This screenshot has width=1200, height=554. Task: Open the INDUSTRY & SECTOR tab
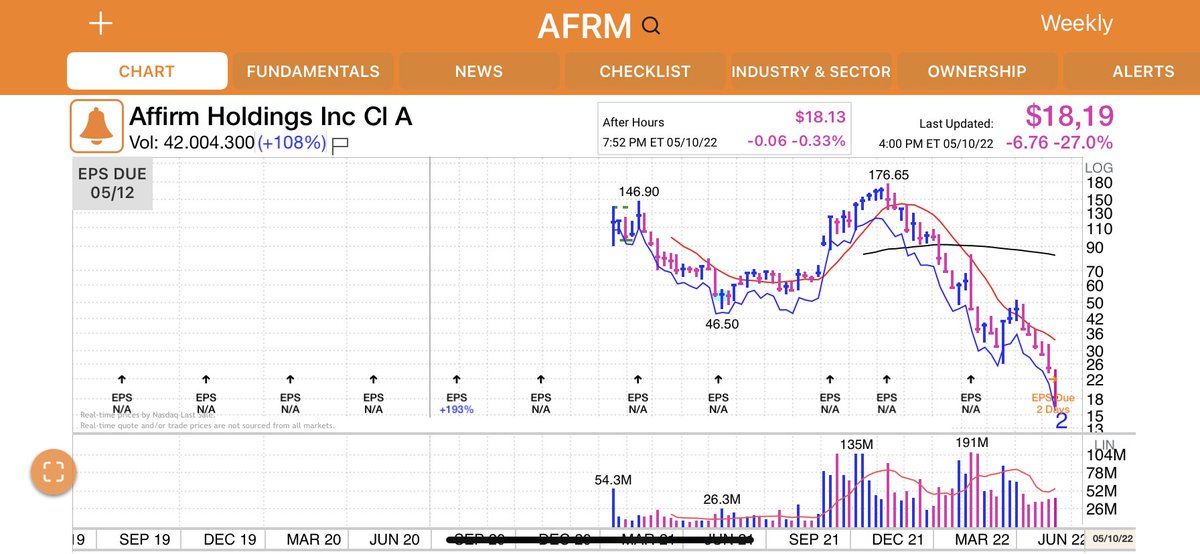coord(811,72)
